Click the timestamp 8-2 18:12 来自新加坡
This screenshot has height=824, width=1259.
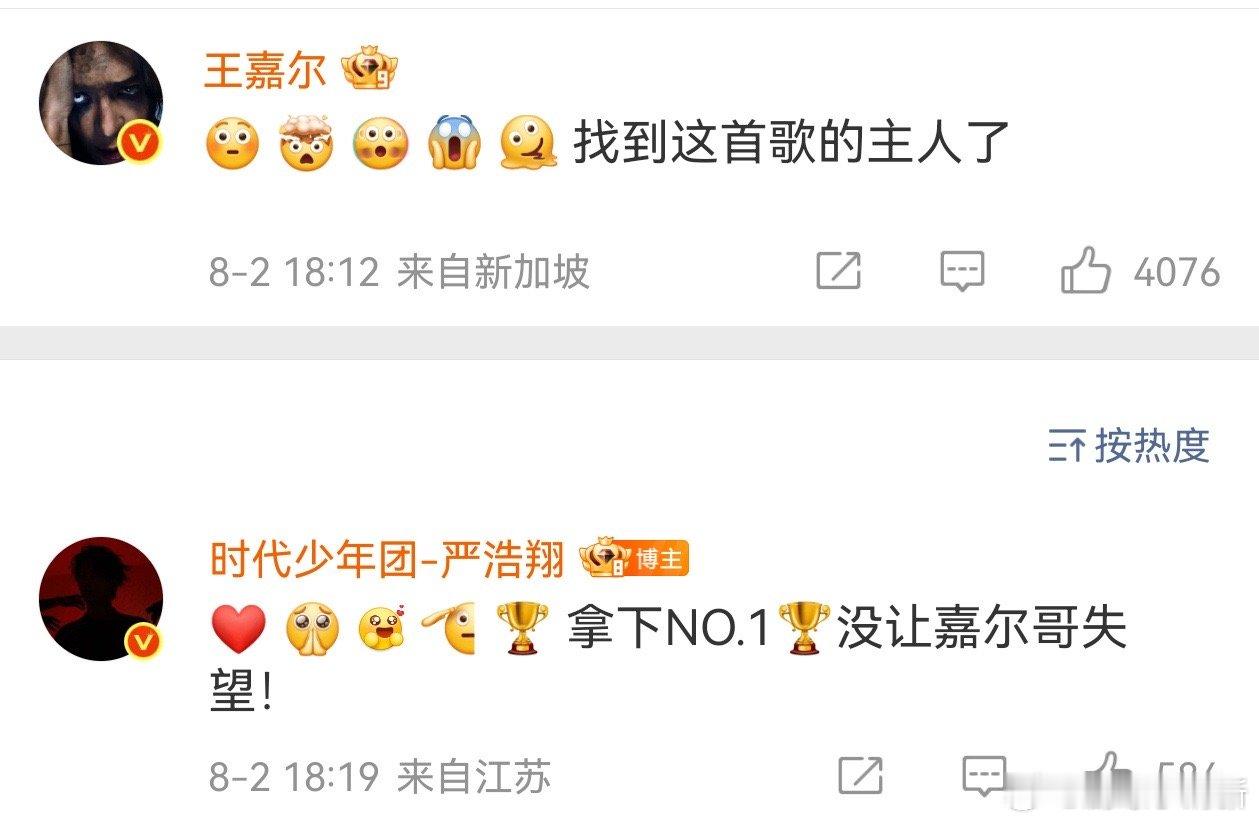click(x=399, y=272)
